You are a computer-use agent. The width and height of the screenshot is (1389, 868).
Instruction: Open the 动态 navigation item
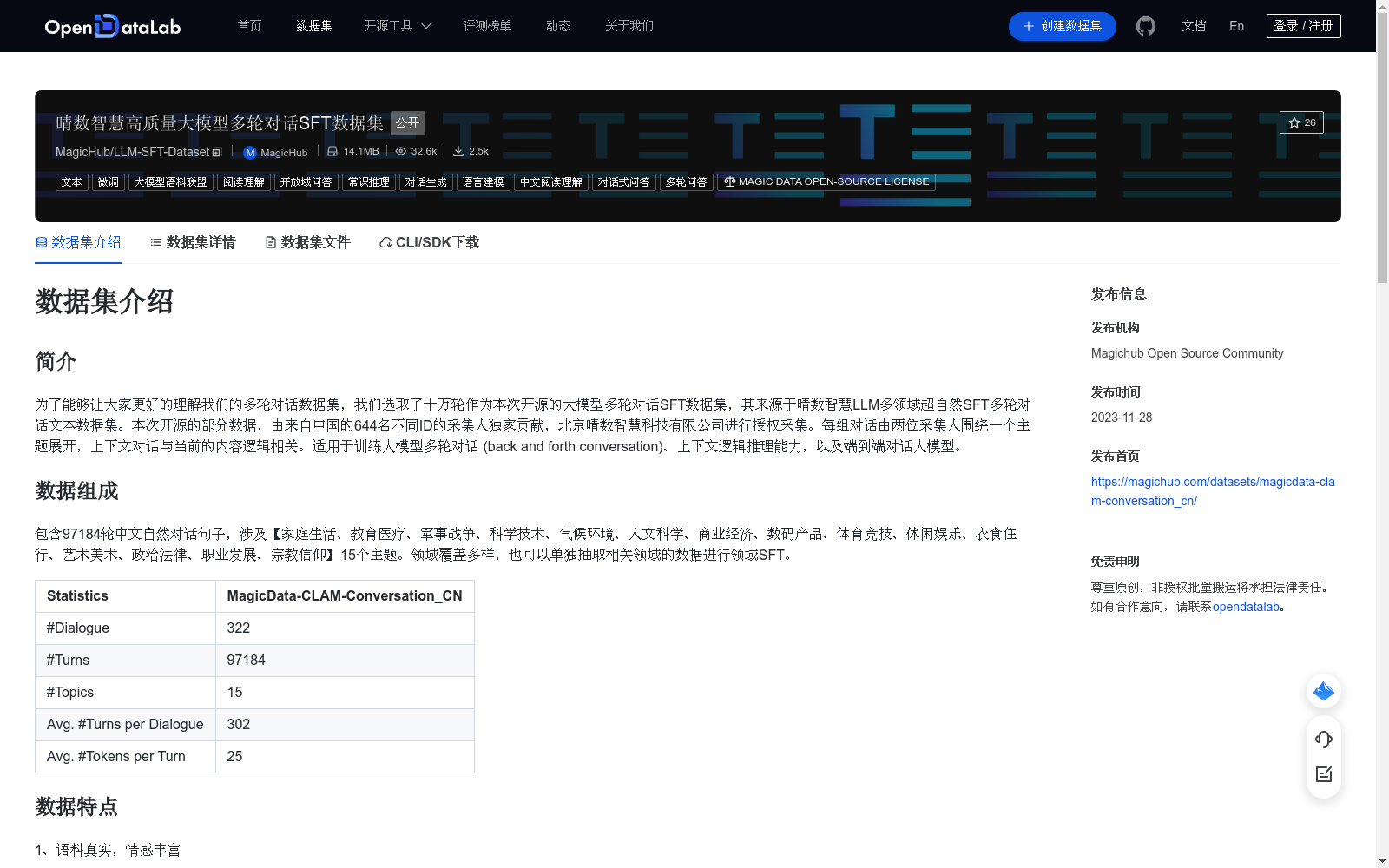pos(558,26)
